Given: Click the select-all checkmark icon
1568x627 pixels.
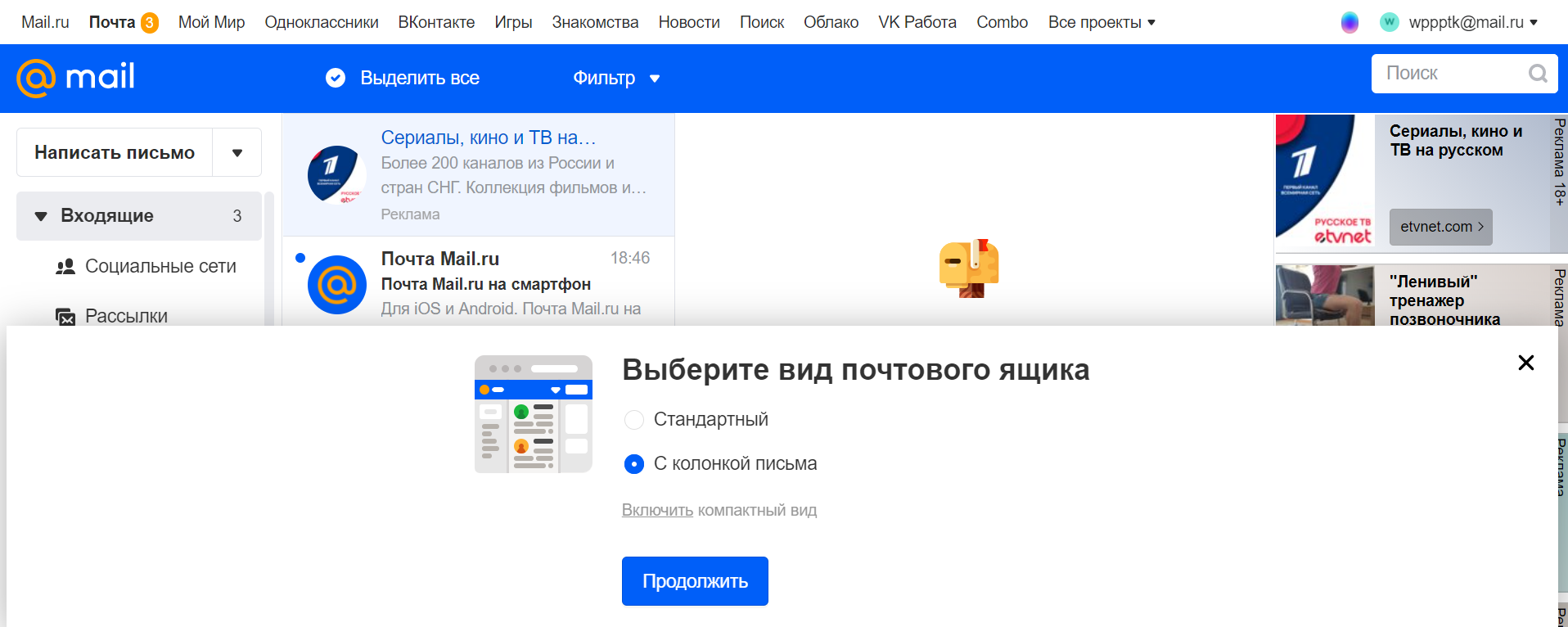Looking at the screenshot, I should (x=336, y=78).
